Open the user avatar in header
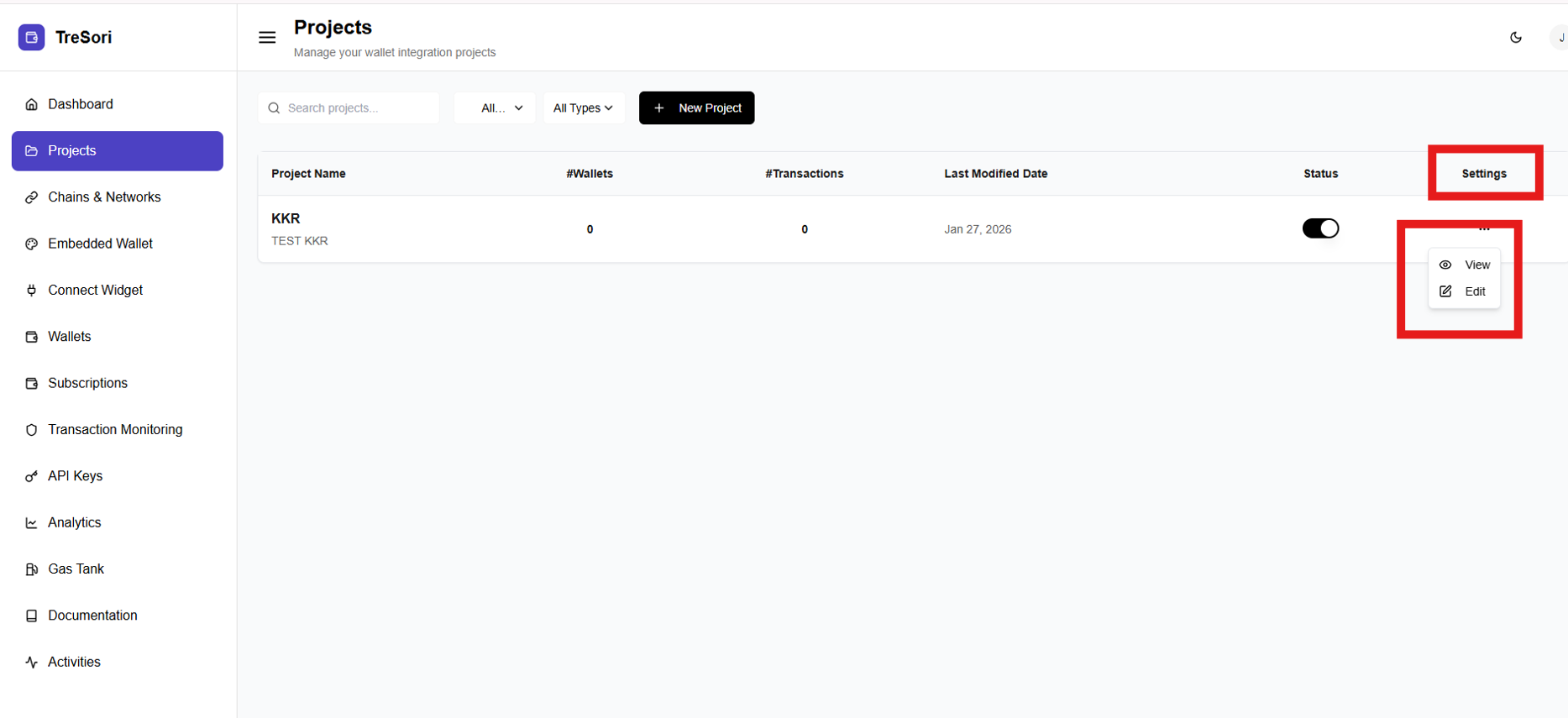The height and width of the screenshot is (718, 1568). (x=1559, y=38)
